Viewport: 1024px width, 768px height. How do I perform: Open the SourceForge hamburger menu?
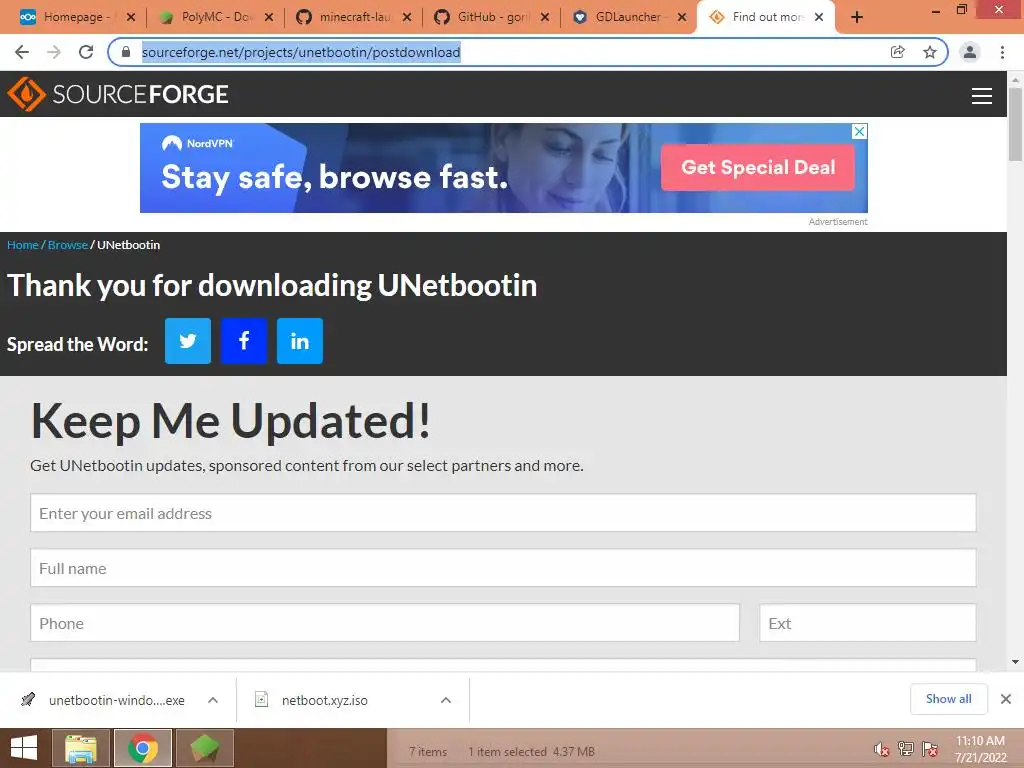pos(981,95)
